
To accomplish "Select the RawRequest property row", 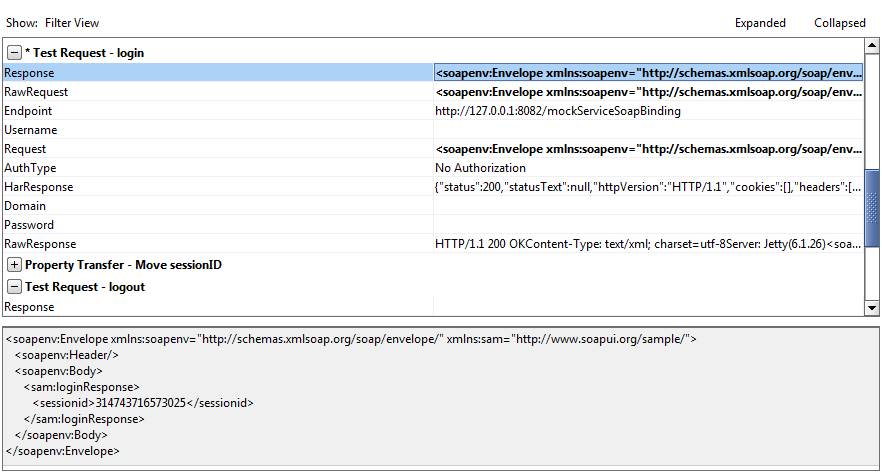I will pos(218,92).
